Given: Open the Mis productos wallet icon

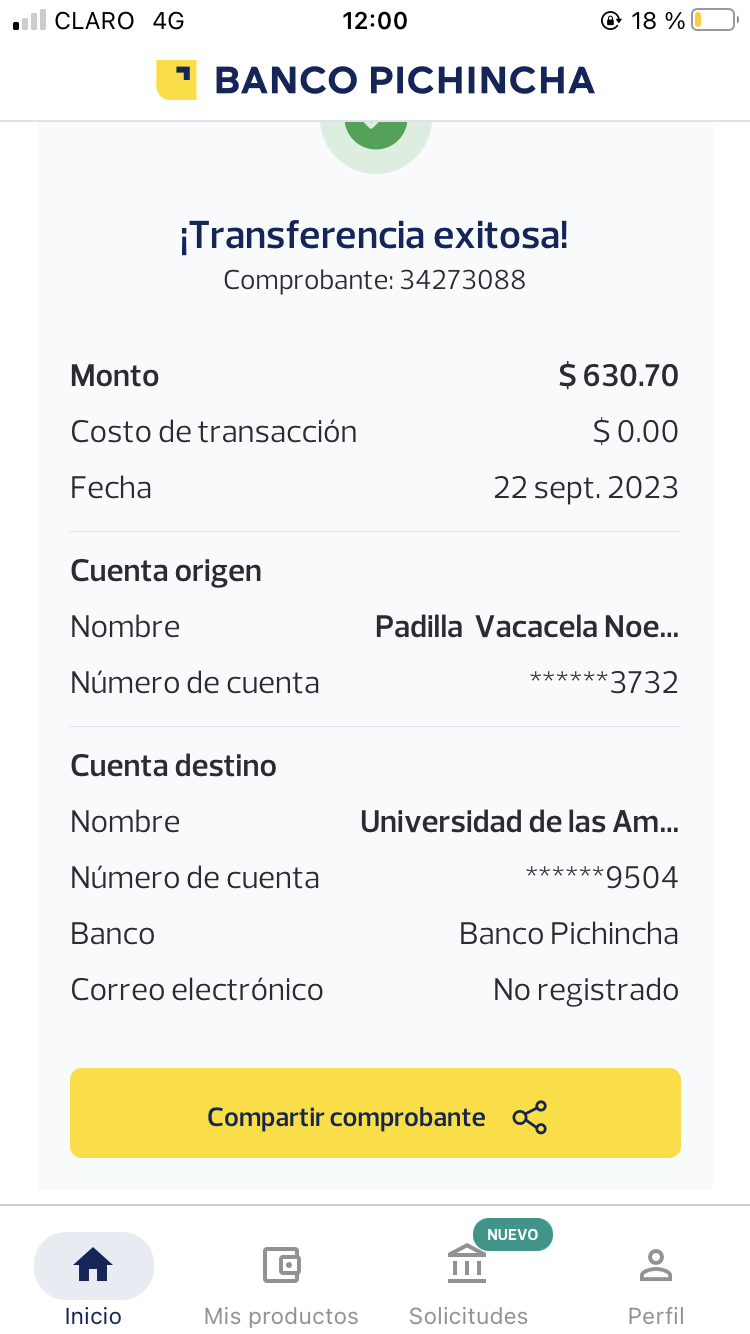Looking at the screenshot, I should tap(281, 1266).
